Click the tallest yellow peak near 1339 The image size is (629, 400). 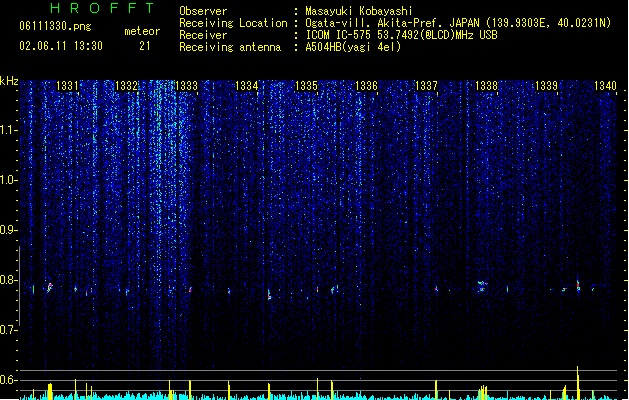[x=578, y=382]
